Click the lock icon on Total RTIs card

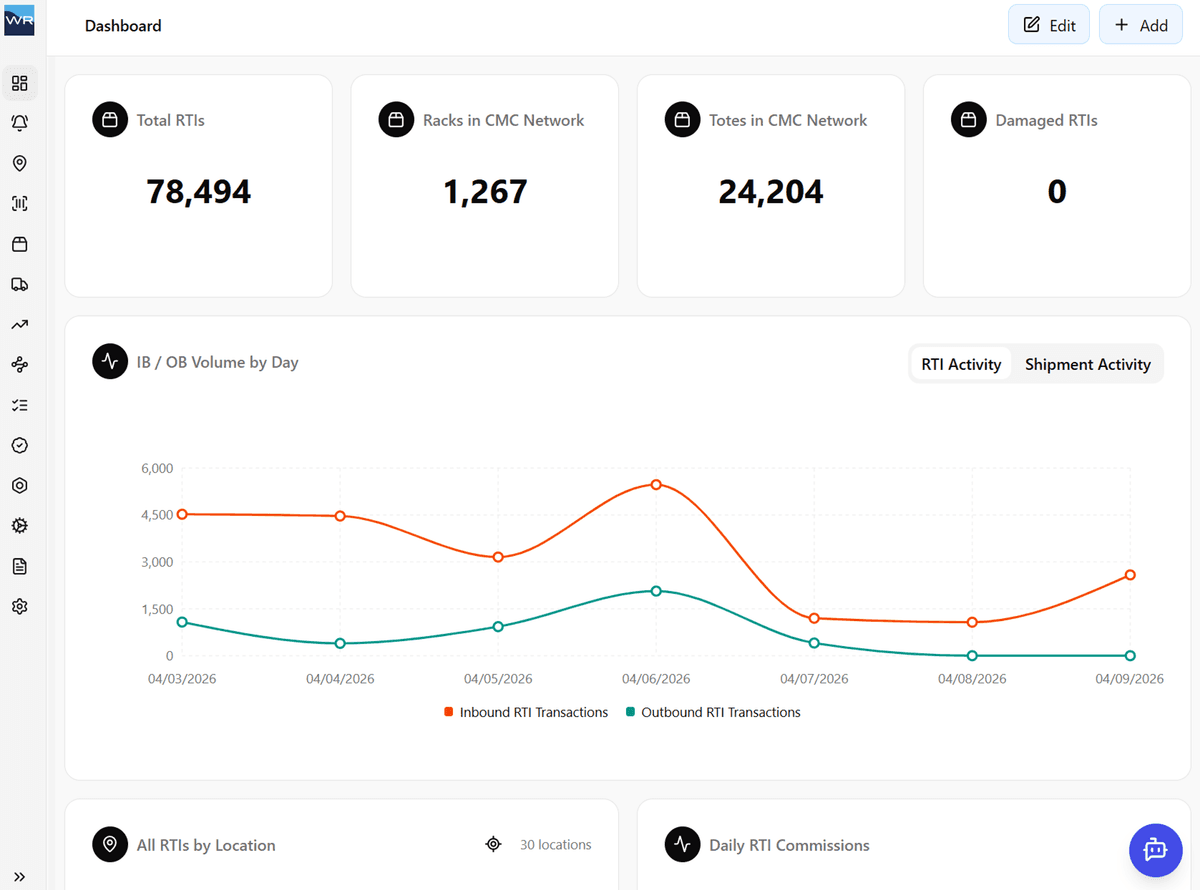click(x=109, y=119)
